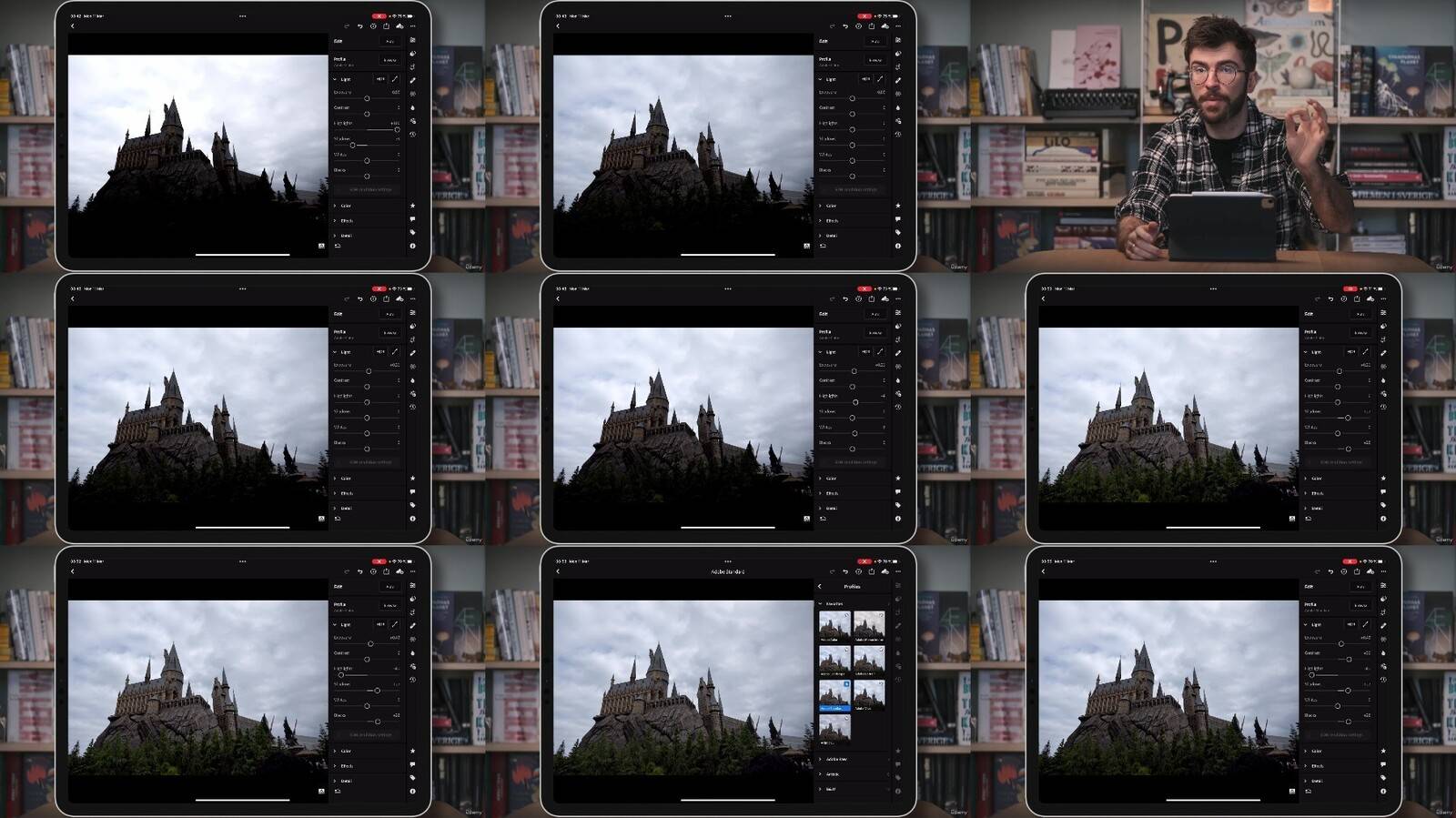
Task: Select the Crop tool in the maxed-Highlights screenshot
Action: coord(412,66)
